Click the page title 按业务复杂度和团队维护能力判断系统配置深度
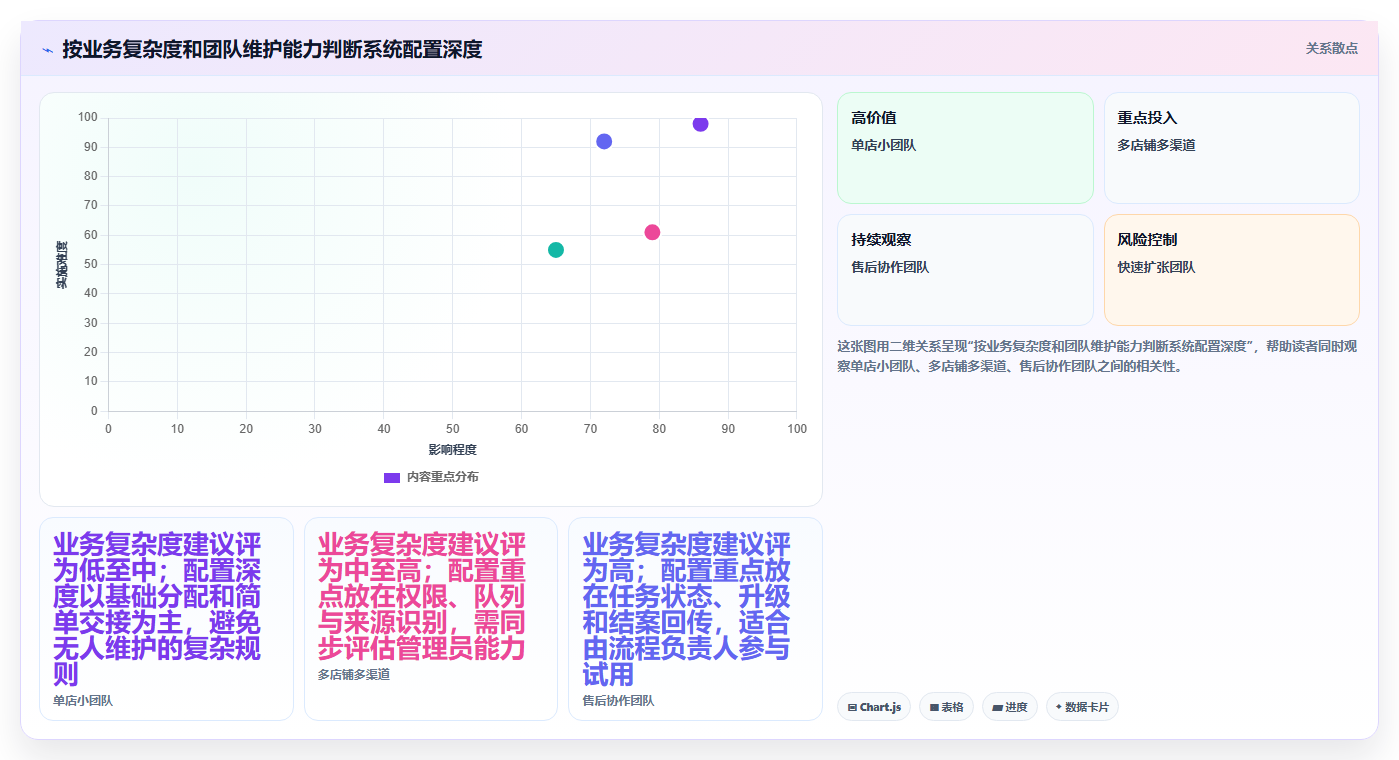This screenshot has width=1399, height=760. (x=272, y=49)
